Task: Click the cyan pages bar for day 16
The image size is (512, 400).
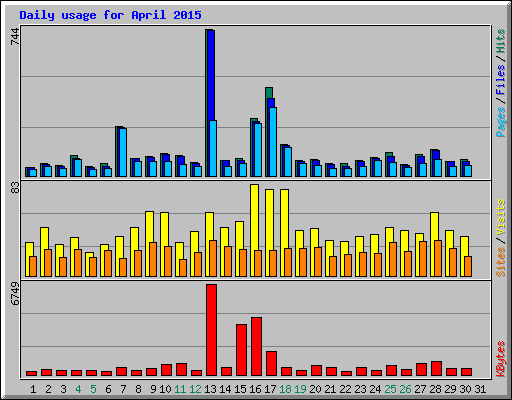Action: 258,150
